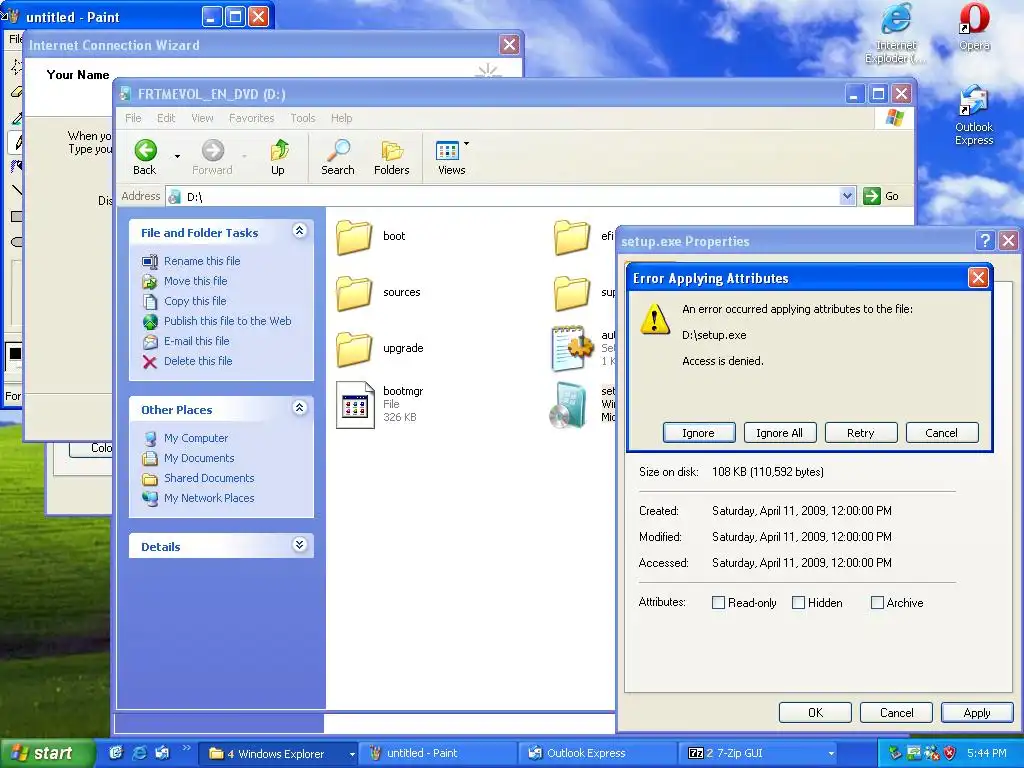Screen dimensions: 1024x768
Task: Click Ignore All in the error dialog
Action: [780, 433]
